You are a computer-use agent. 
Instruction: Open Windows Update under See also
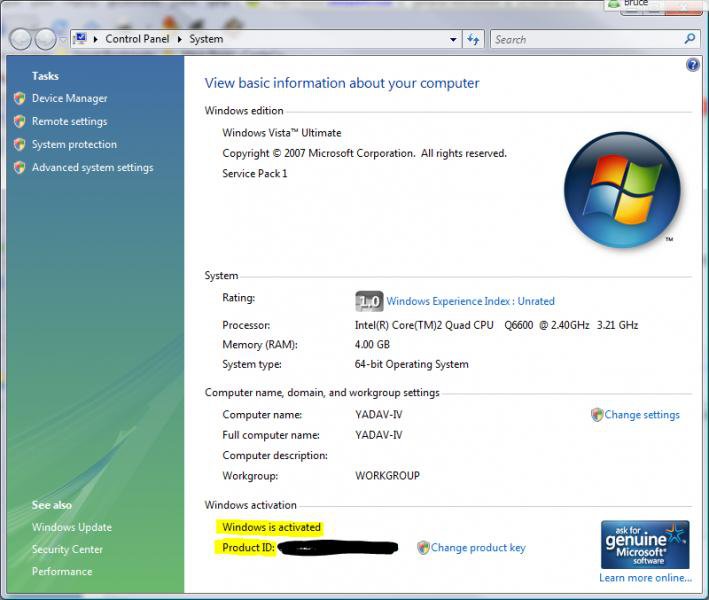[x=71, y=527]
